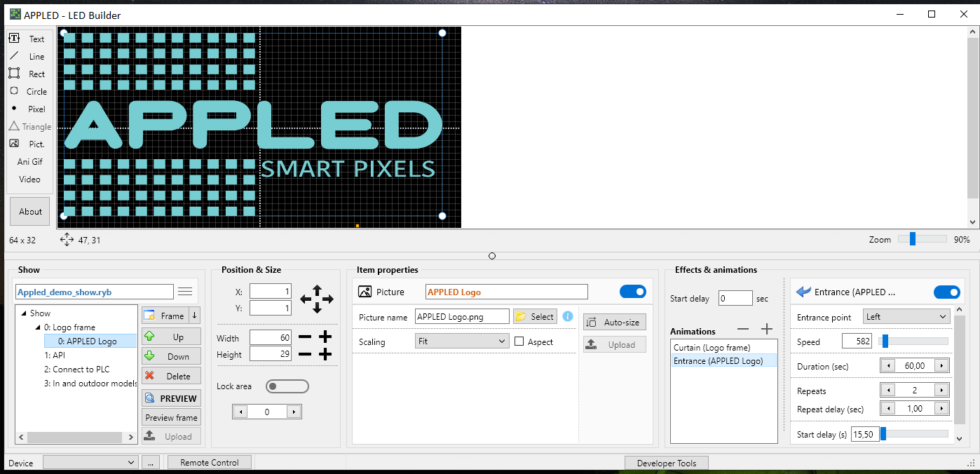980x474 pixels.
Task: Select 3: In and outdoor models frame
Action: tap(90, 383)
